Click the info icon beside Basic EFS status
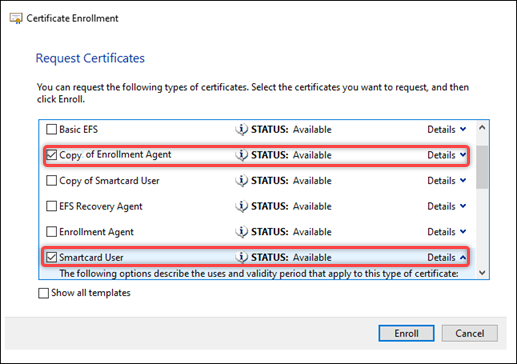 tap(242, 129)
